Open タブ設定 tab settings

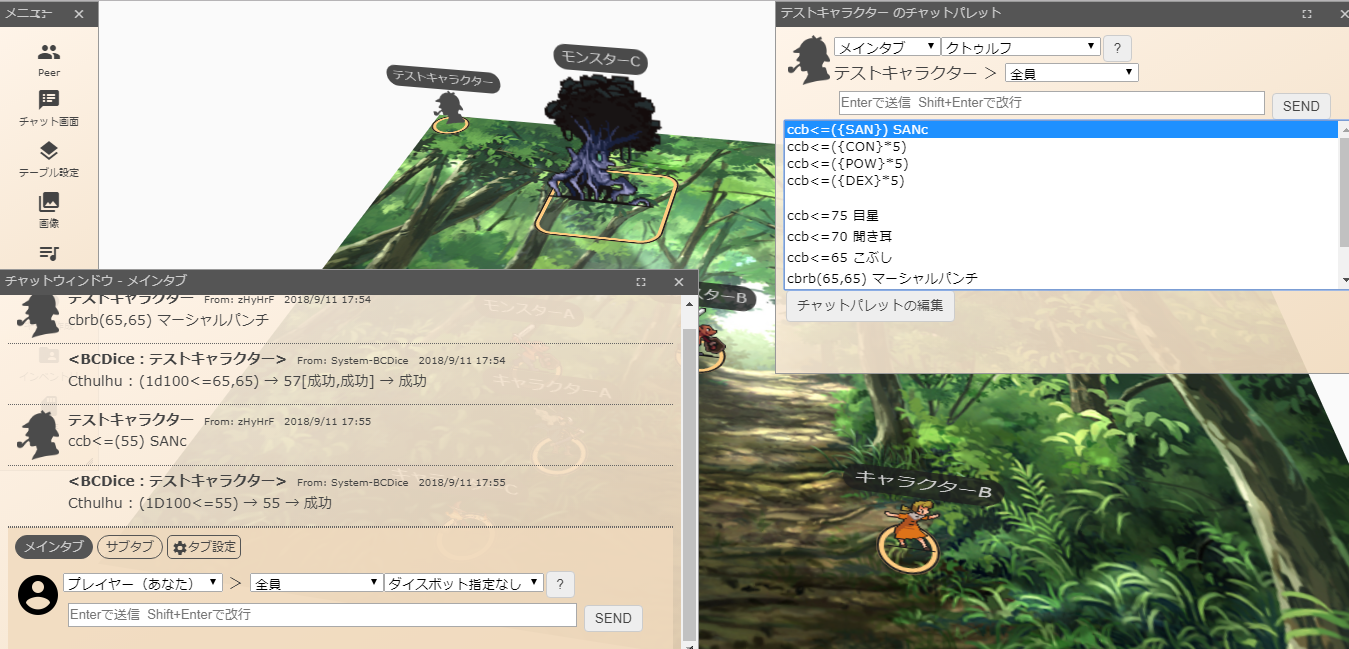(204, 547)
